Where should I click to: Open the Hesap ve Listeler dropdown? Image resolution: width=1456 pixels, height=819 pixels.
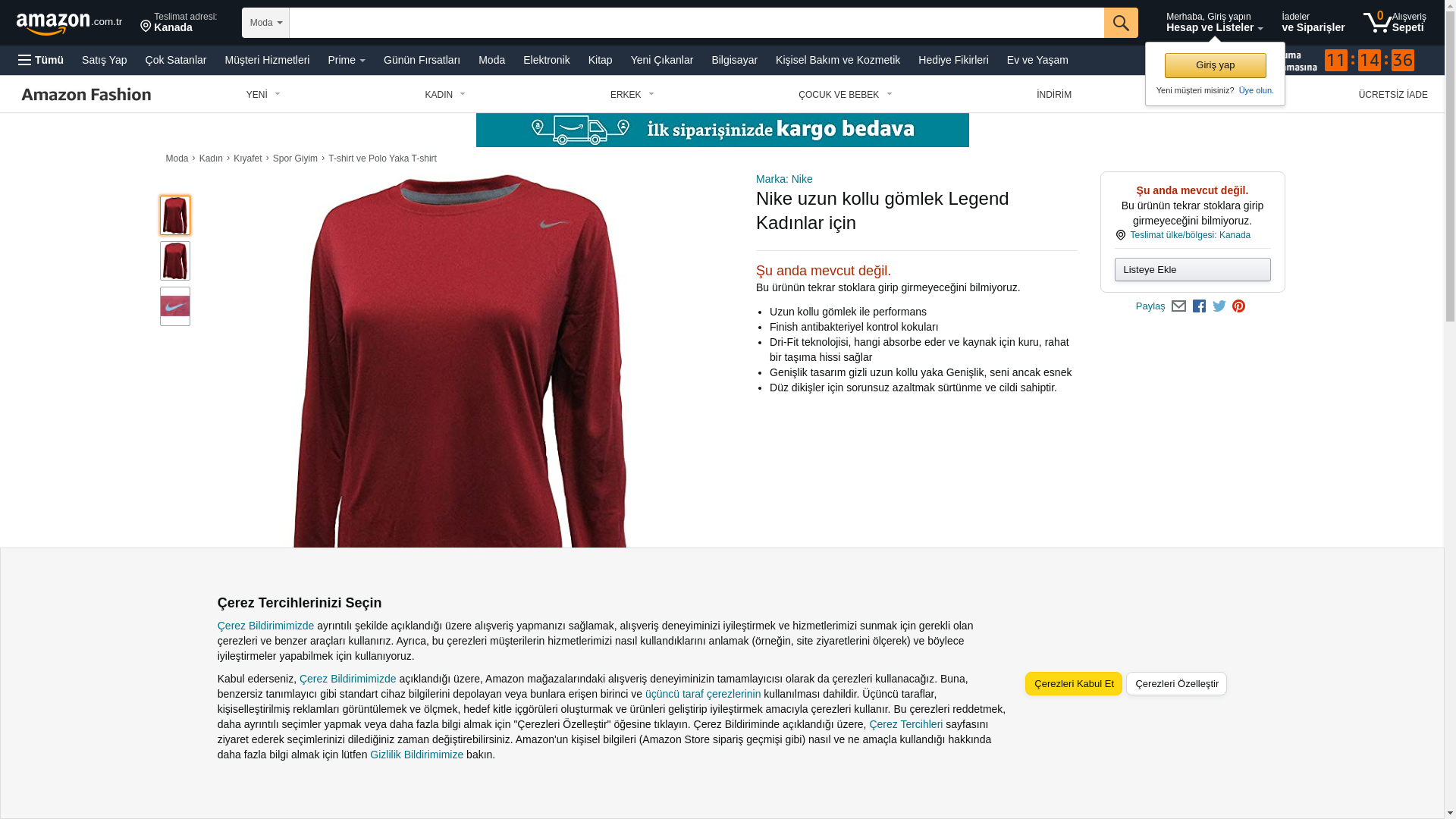(1214, 22)
